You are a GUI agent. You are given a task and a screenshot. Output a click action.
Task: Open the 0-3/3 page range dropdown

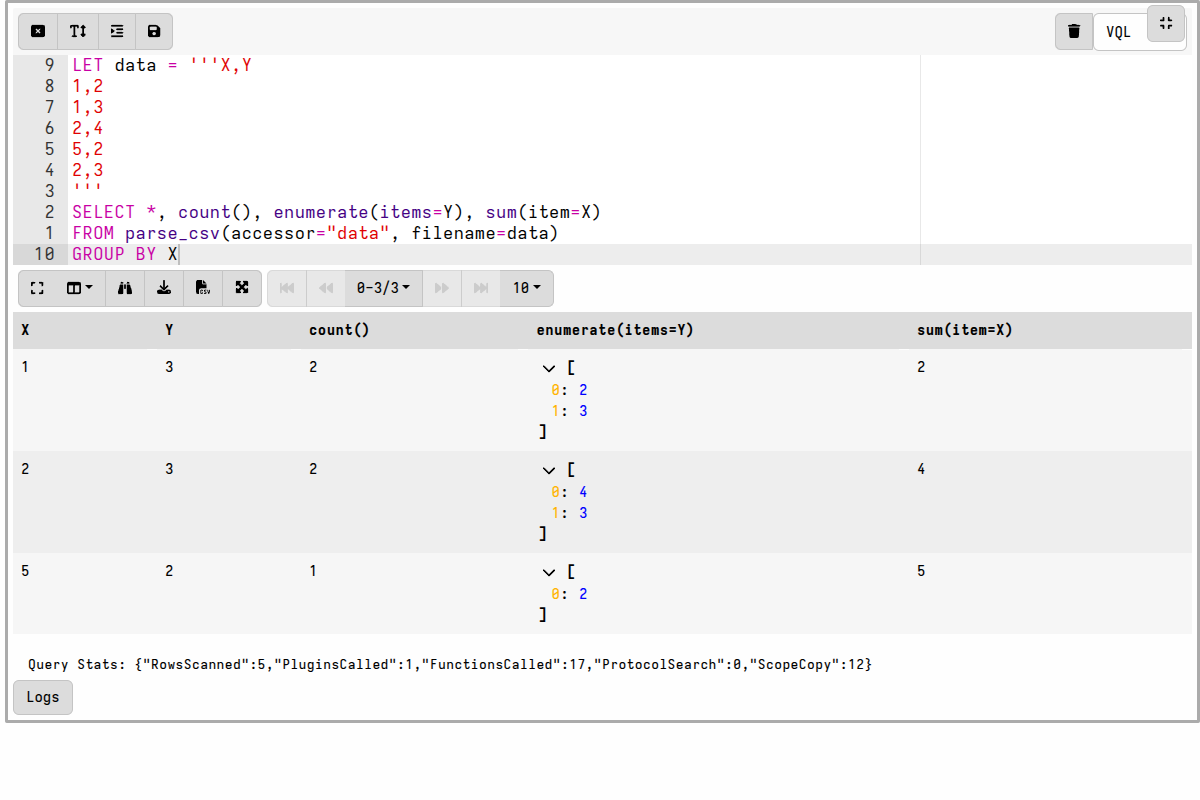(383, 288)
